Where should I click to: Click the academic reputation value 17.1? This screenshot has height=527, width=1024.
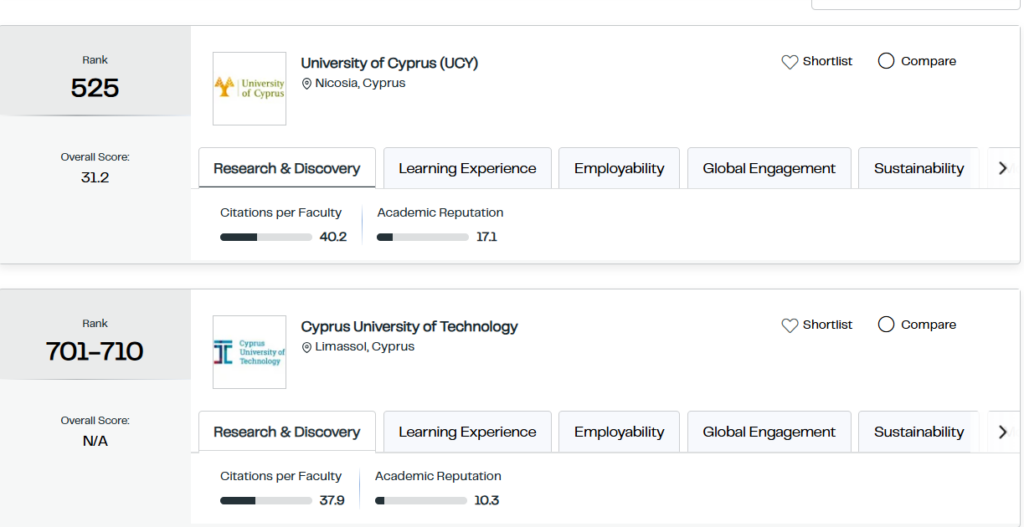point(487,237)
